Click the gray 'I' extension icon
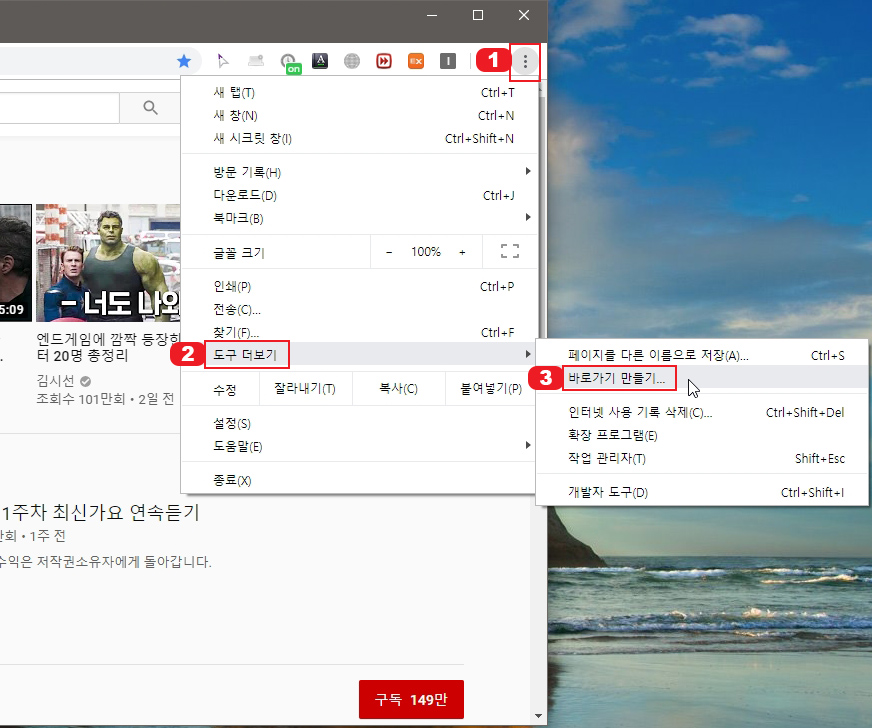 [447, 60]
